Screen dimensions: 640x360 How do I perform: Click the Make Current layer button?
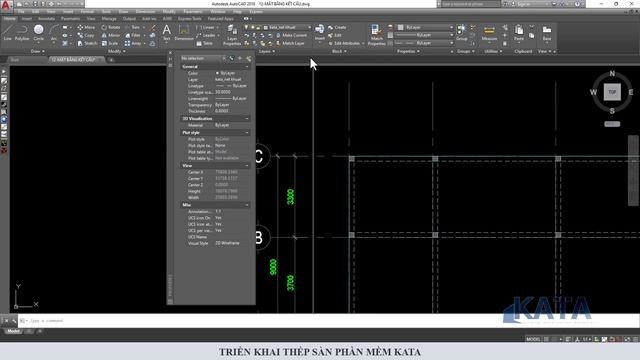291,36
